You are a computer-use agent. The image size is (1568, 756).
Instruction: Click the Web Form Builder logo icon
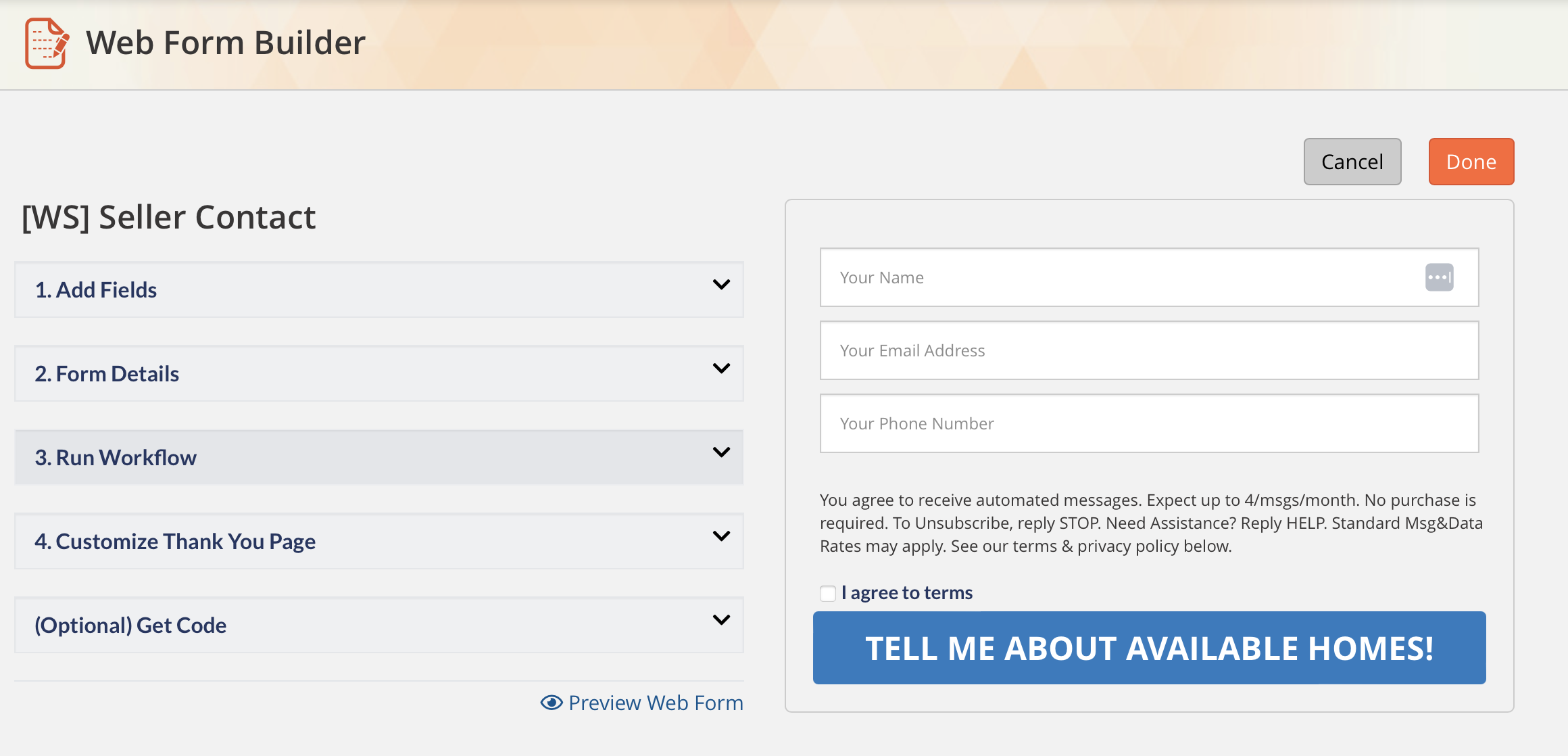point(47,43)
